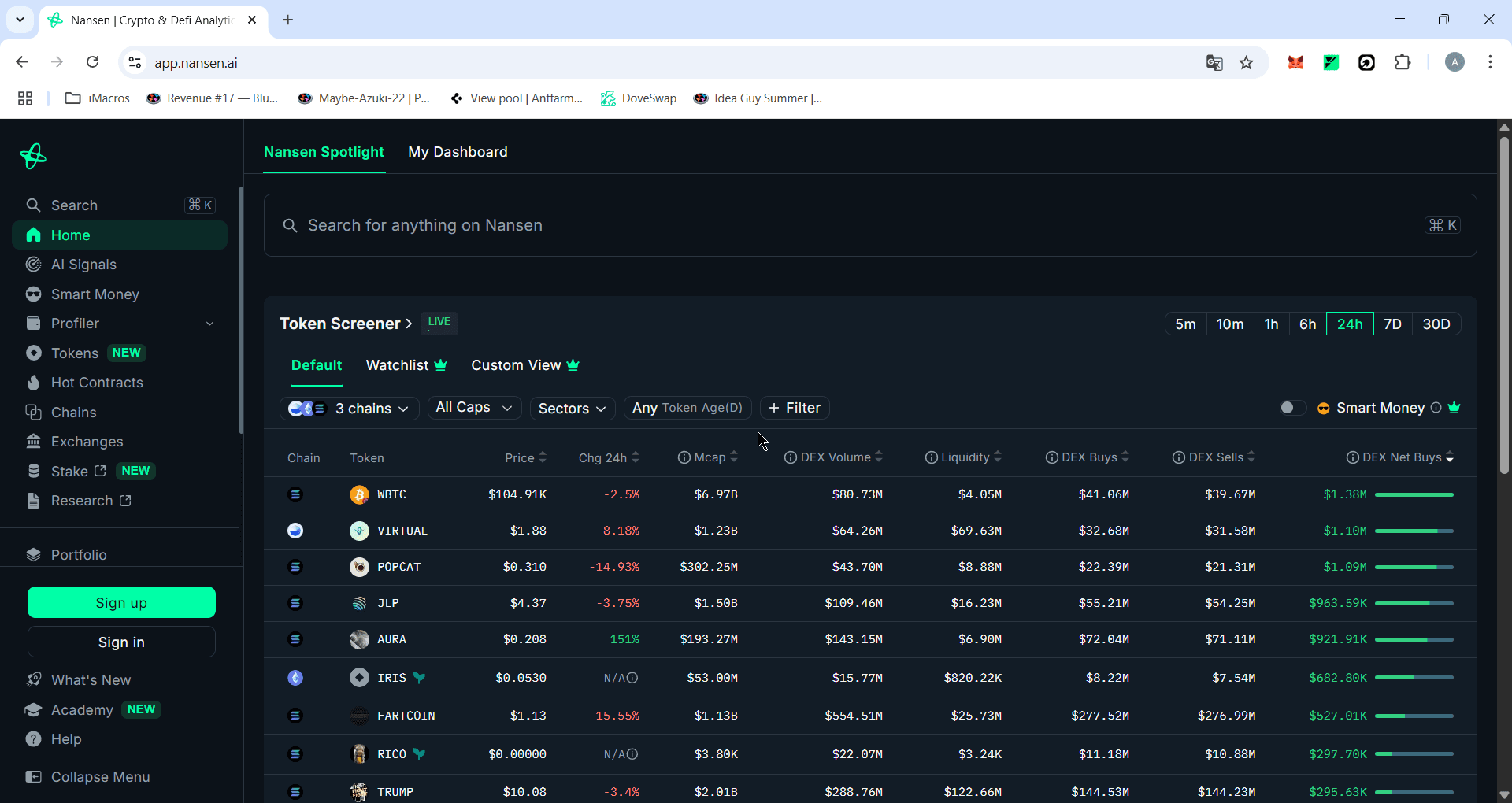Click Google Translate icon in address bar
Image resolution: width=1512 pixels, height=803 pixels.
pyautogui.click(x=1214, y=63)
